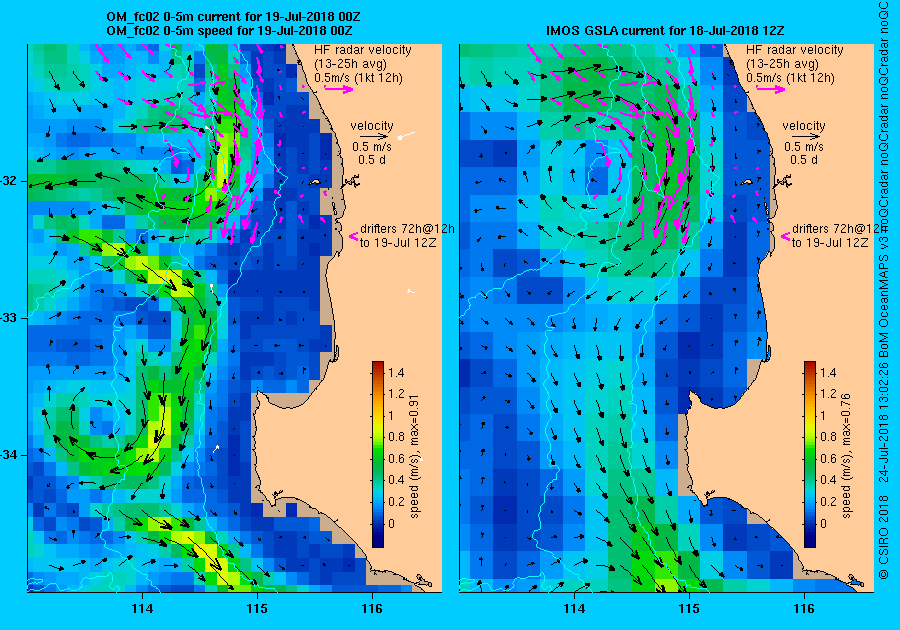Click longitude '115' under left map
Image resolution: width=900 pixels, height=630 pixels.
click(257, 609)
